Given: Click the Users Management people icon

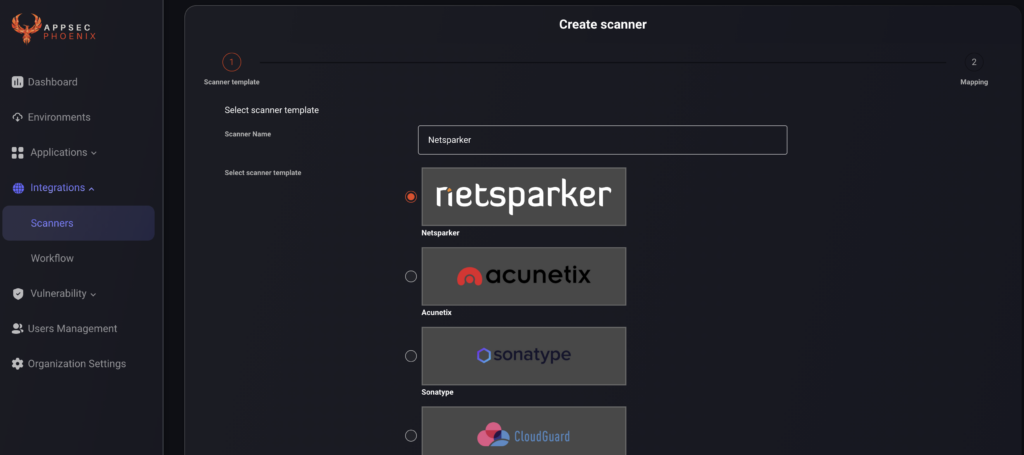Looking at the screenshot, I should (18, 329).
